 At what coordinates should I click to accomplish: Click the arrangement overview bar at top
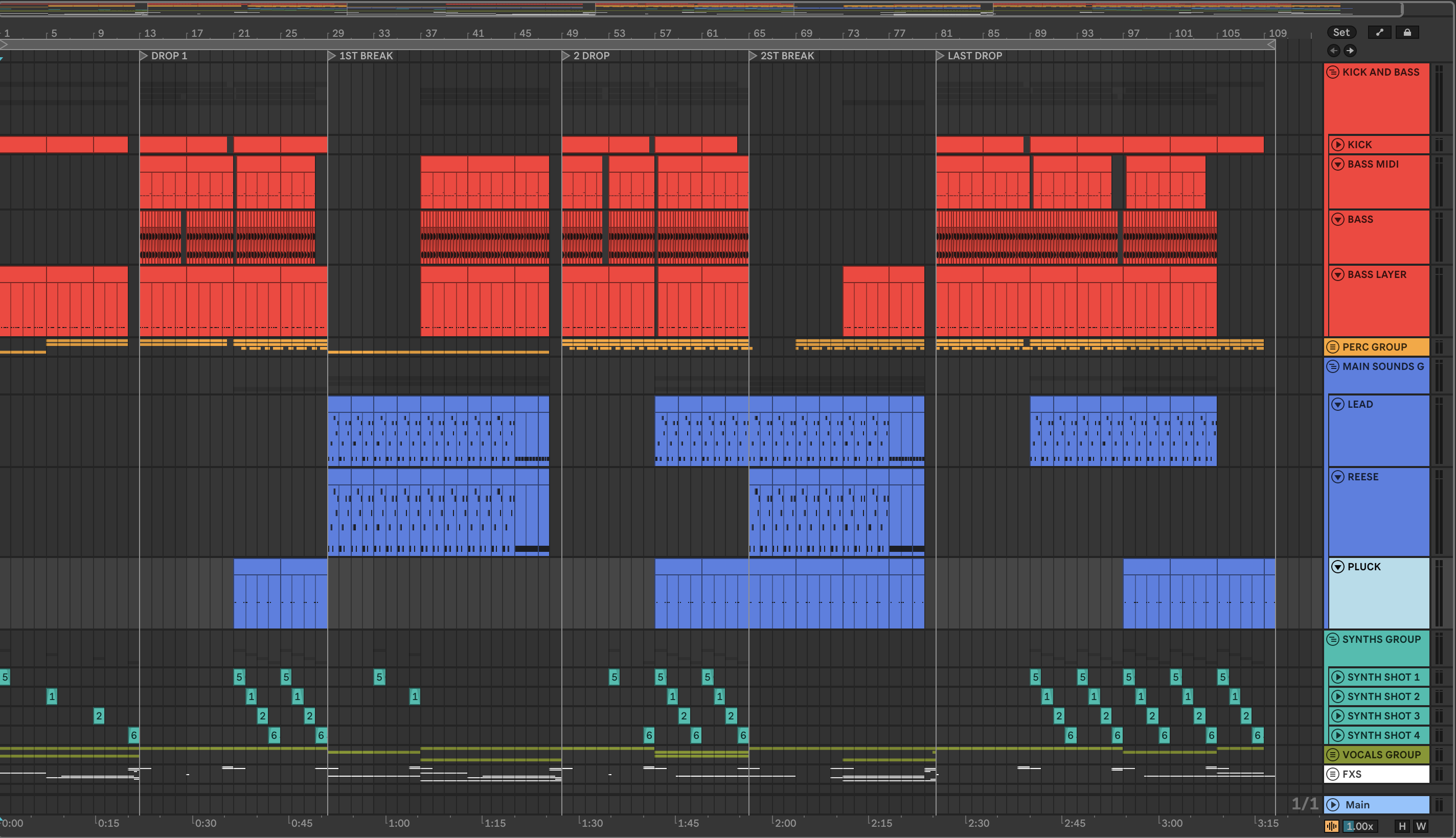[701, 9]
